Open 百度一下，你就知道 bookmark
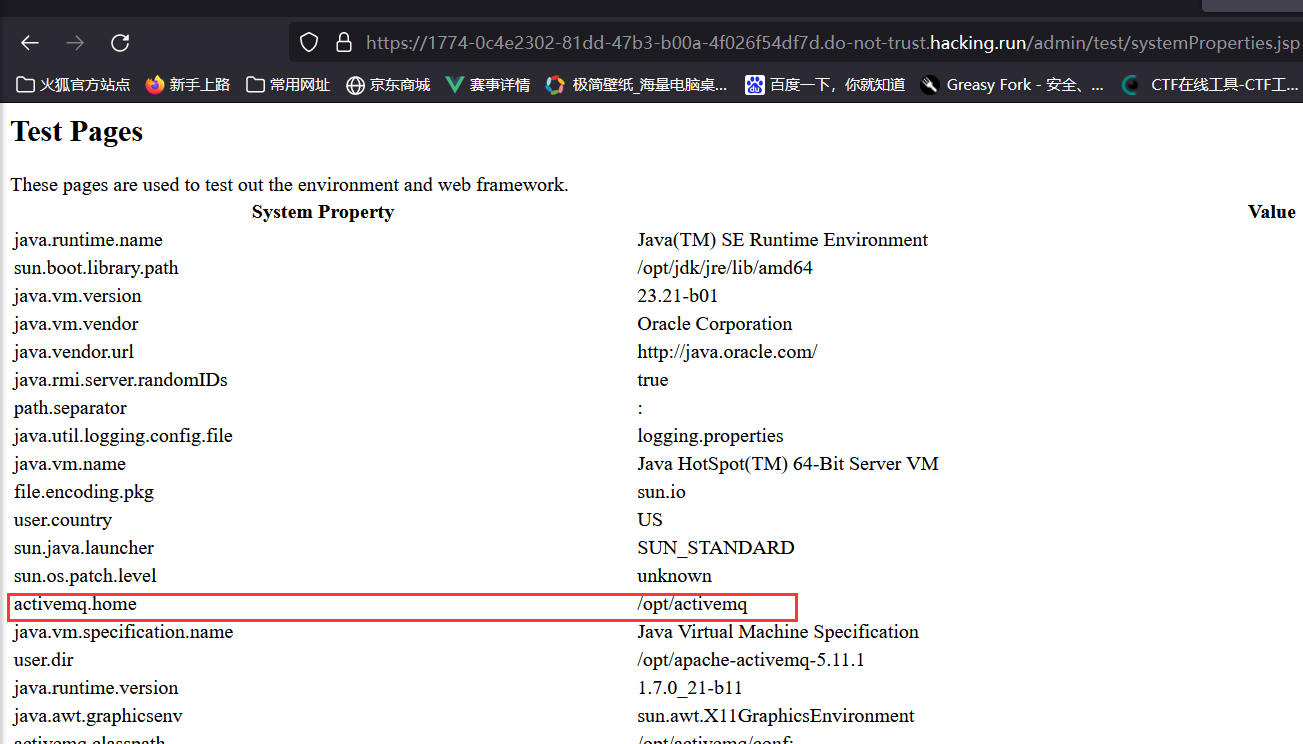Viewport: 1303px width, 744px height. pyautogui.click(x=825, y=85)
